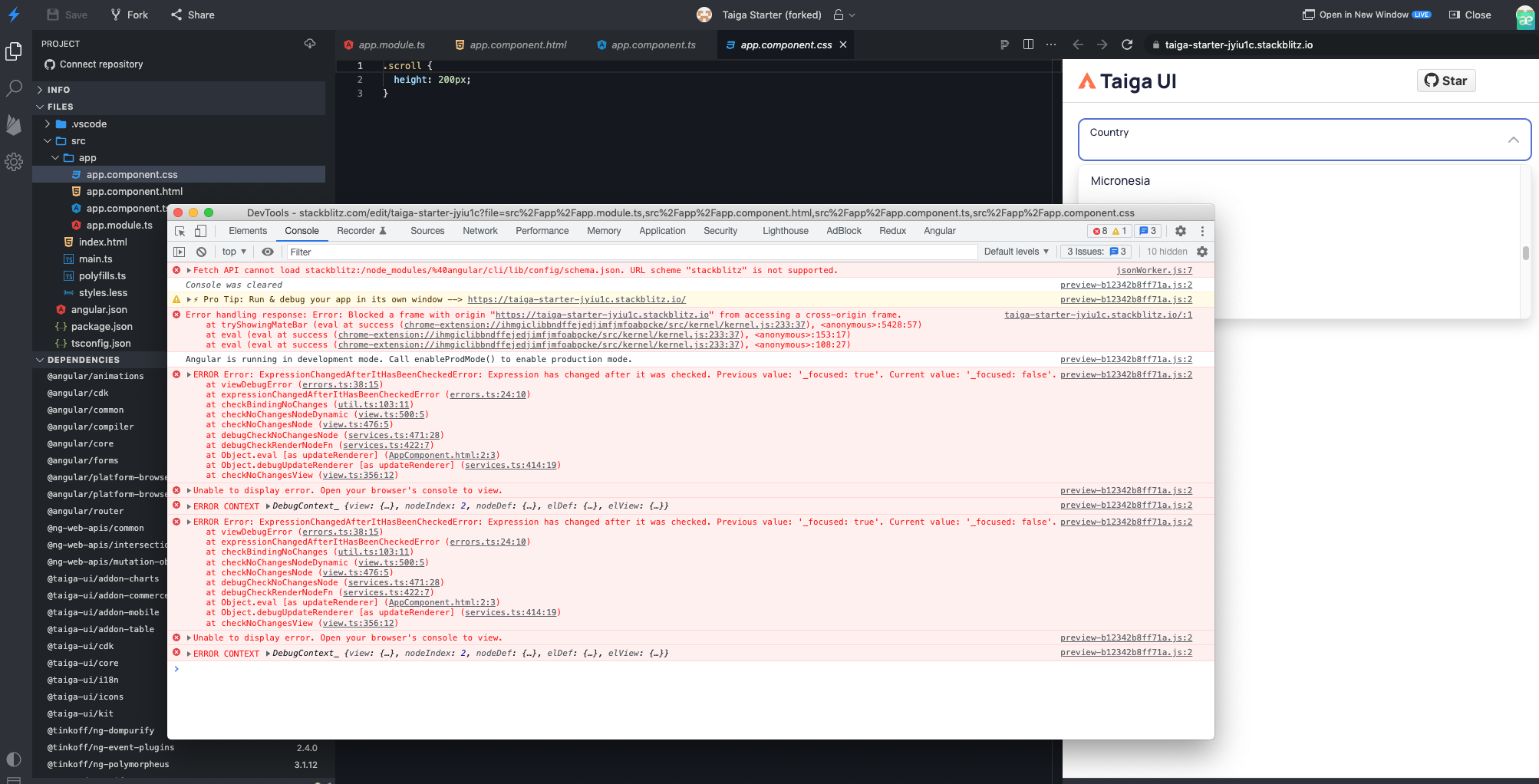Toggle the live expression eye icon
1539x784 pixels.
click(x=268, y=252)
